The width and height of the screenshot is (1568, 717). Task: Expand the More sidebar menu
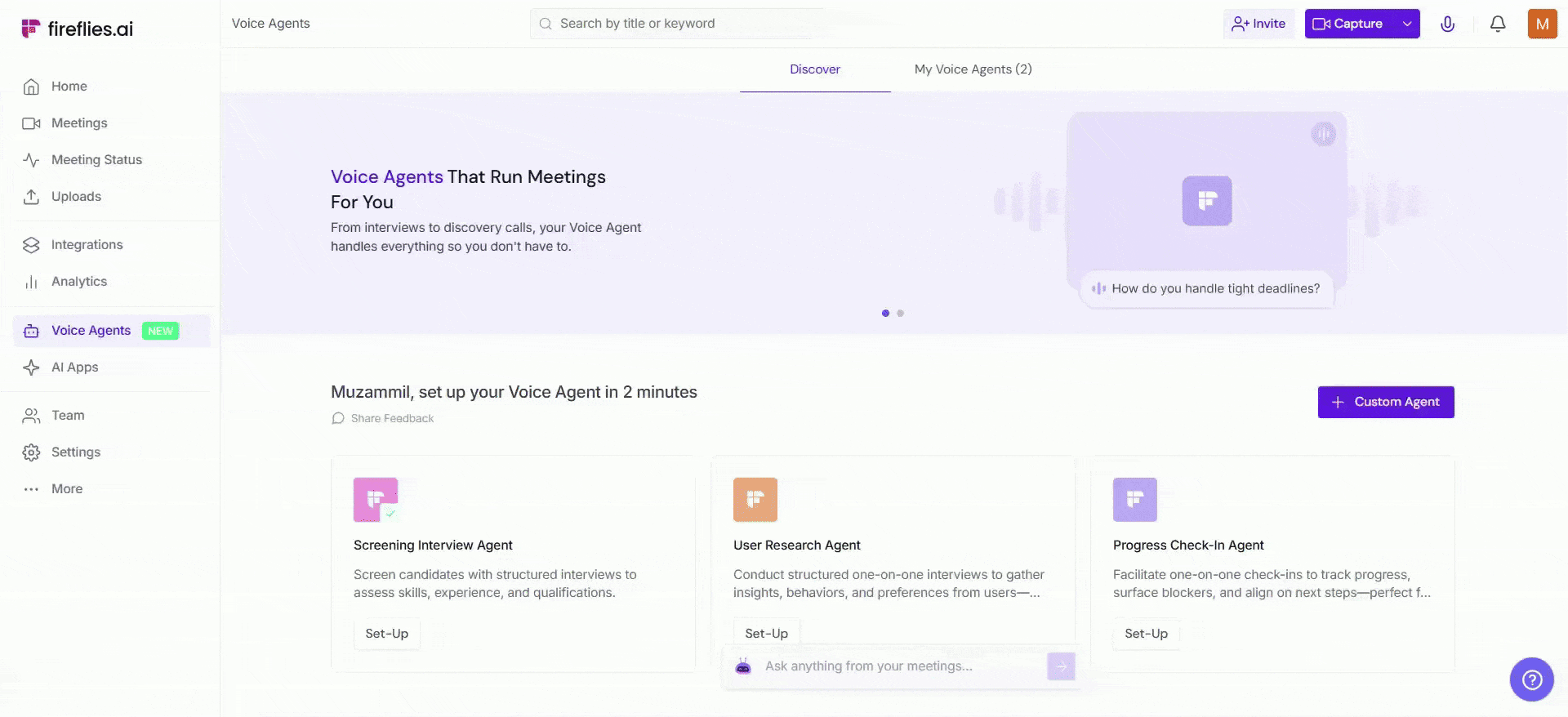67,489
